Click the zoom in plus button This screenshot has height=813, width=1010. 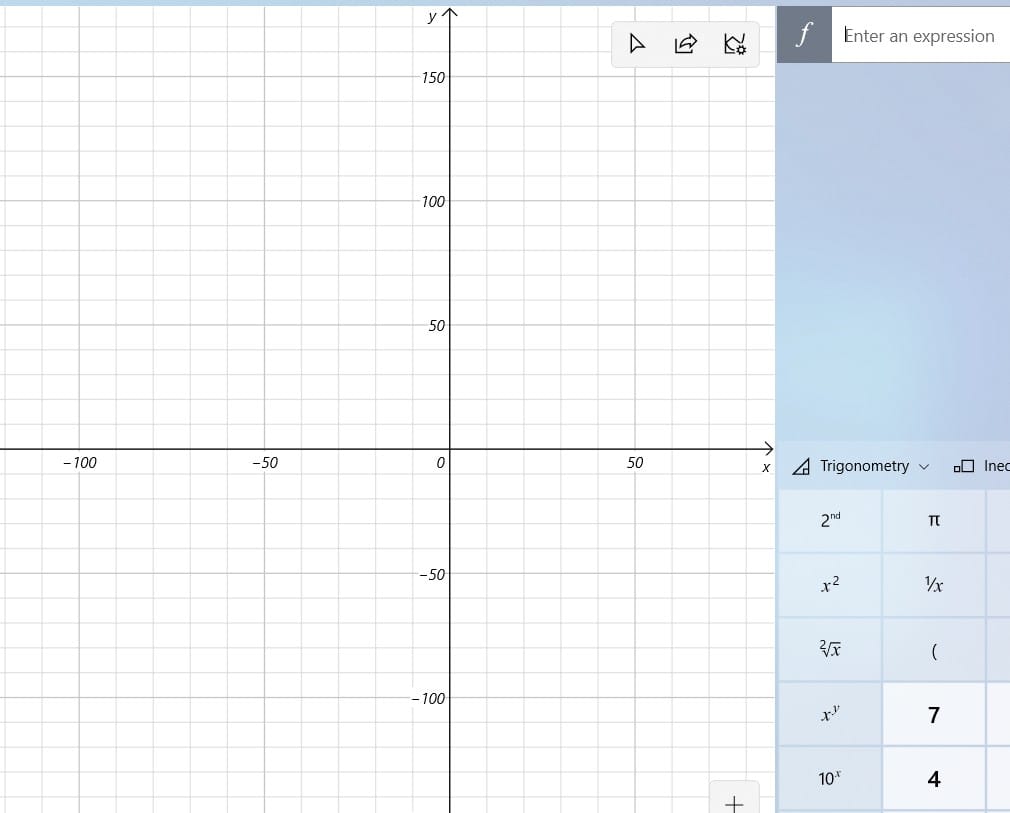[x=734, y=801]
